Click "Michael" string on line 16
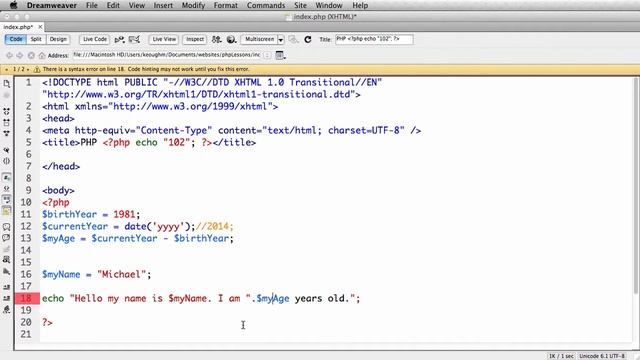Screen dimensions: 640x360 click(121, 274)
